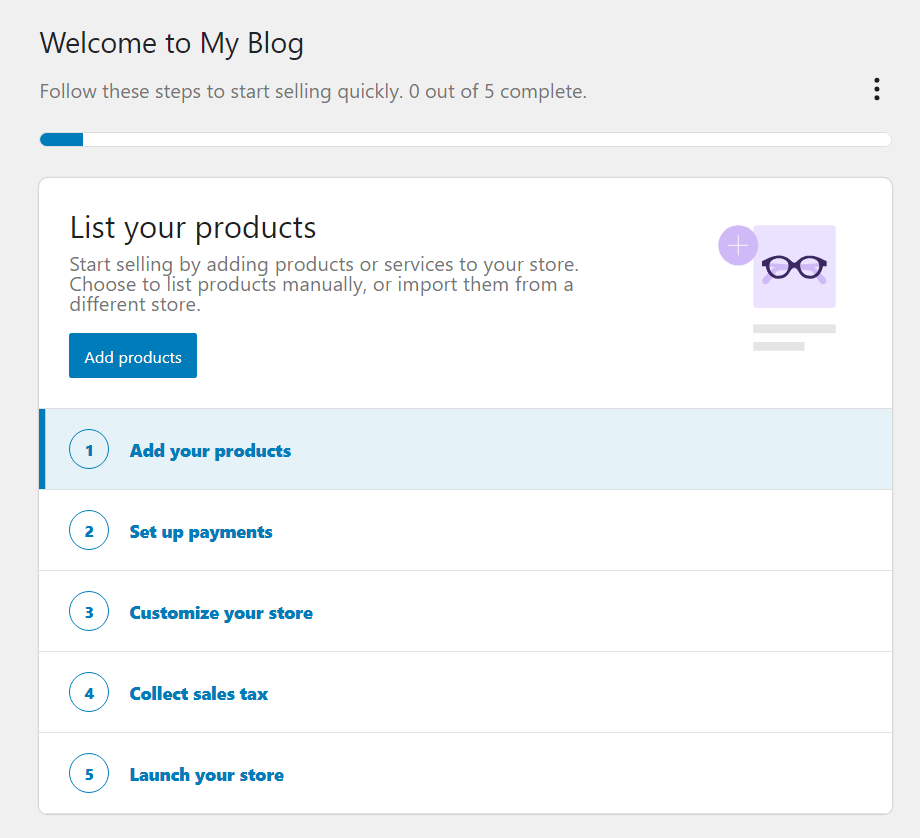The image size is (920, 838).
Task: Click the 'List your products' heading
Action: (193, 228)
